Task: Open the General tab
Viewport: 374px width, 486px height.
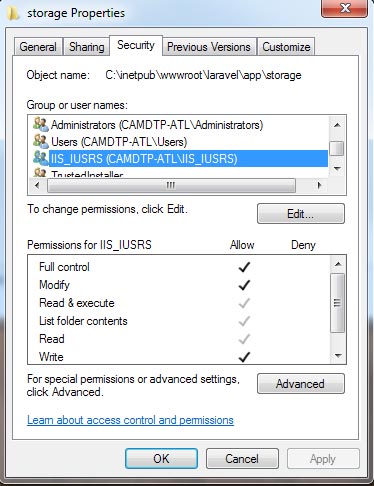Action: [38, 47]
